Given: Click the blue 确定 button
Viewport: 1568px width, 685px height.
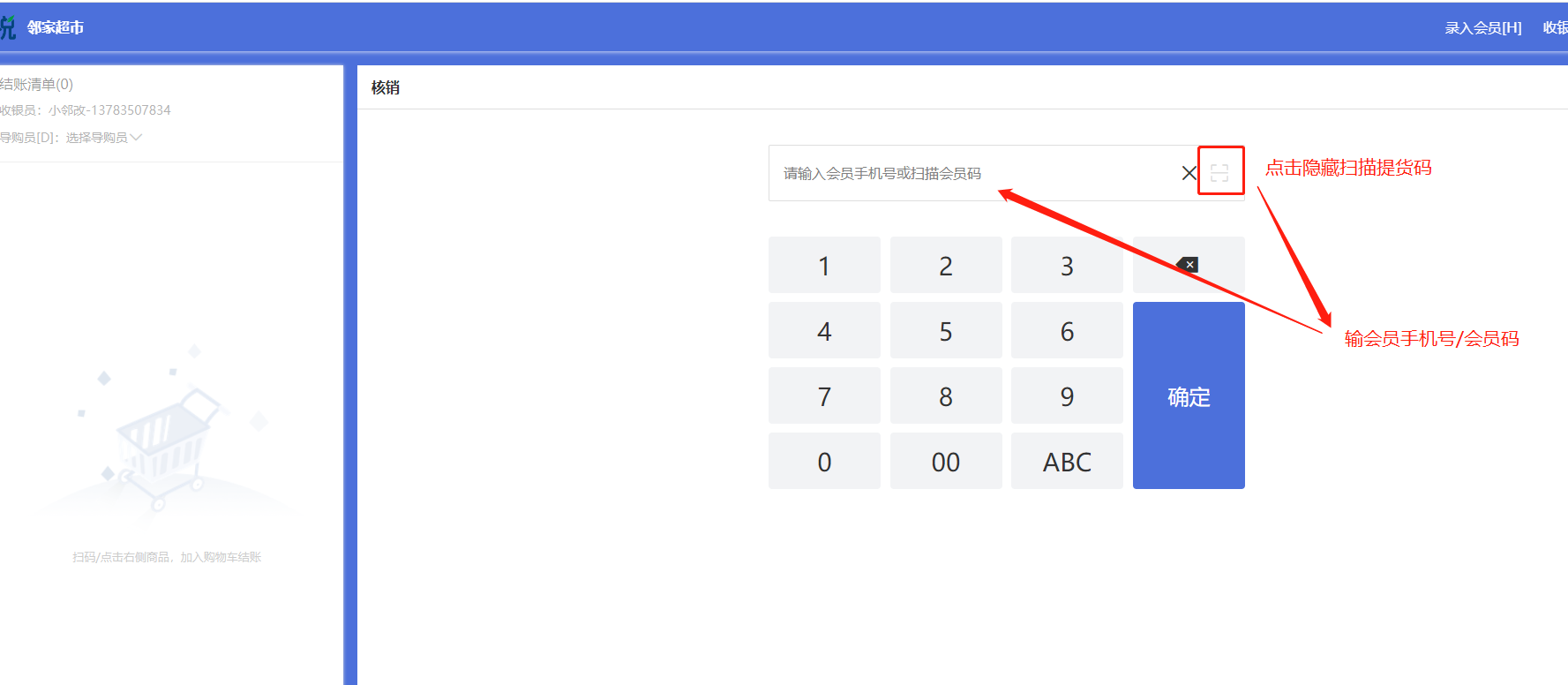Looking at the screenshot, I should [x=1189, y=395].
